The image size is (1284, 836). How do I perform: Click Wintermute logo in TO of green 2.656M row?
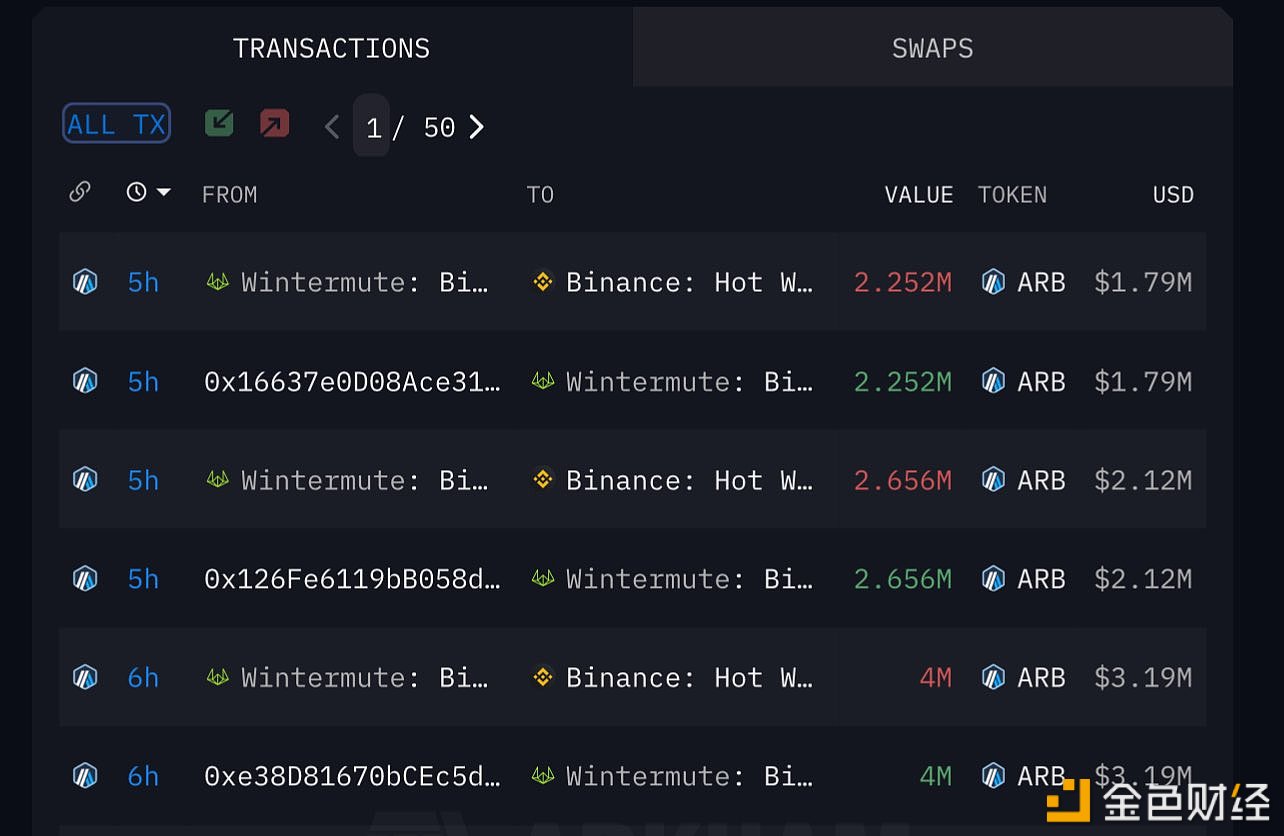click(542, 578)
